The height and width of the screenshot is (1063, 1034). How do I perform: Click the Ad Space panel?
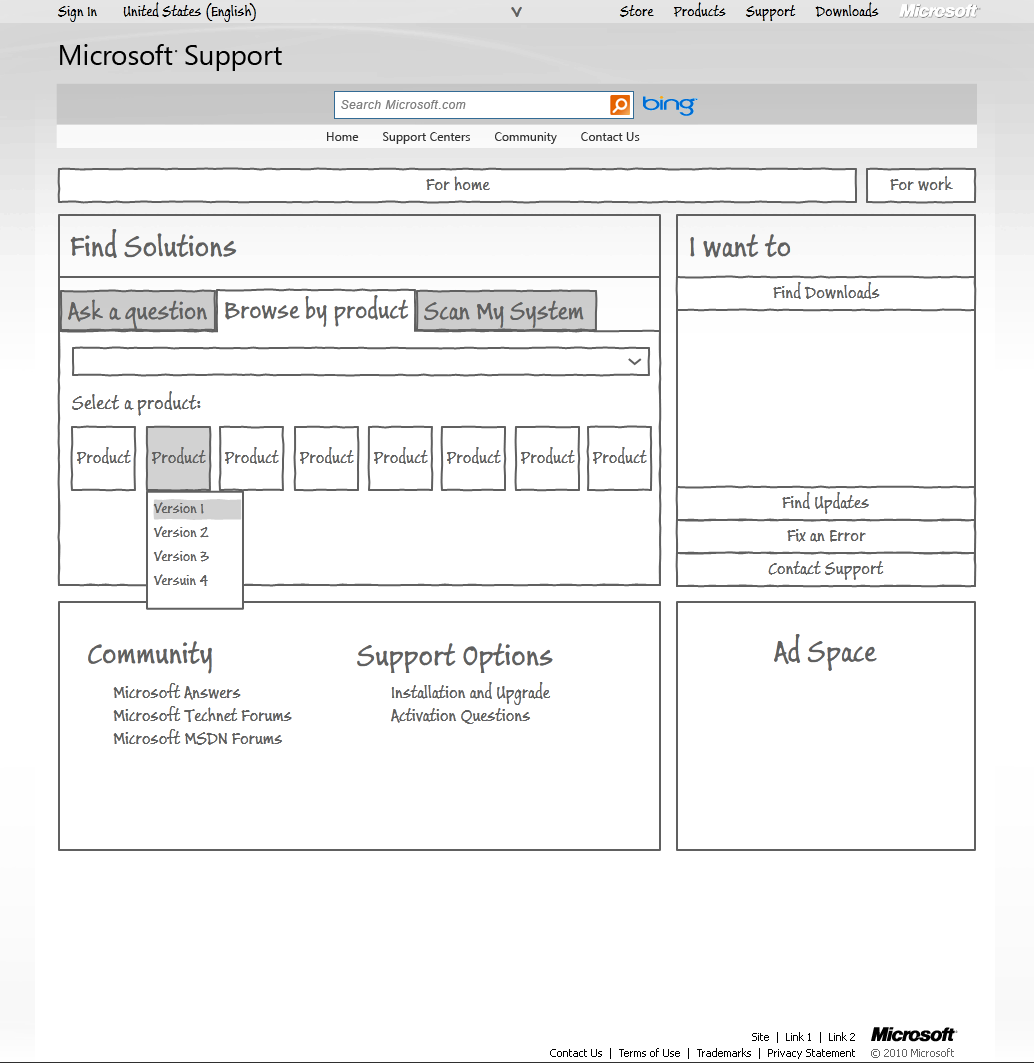pyautogui.click(x=826, y=726)
